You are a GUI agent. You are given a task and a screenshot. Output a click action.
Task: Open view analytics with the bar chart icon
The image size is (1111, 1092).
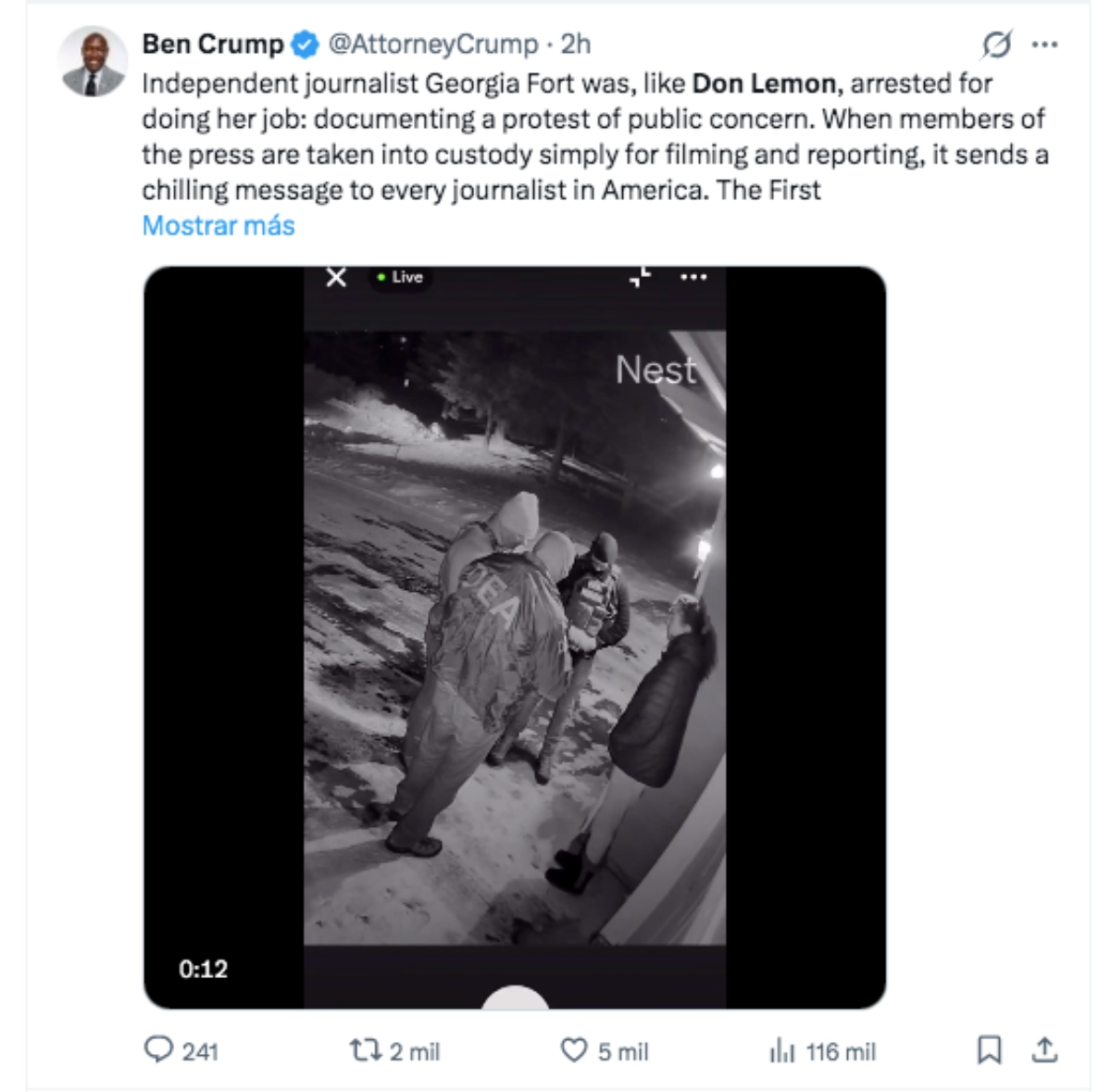pyautogui.click(x=784, y=1051)
